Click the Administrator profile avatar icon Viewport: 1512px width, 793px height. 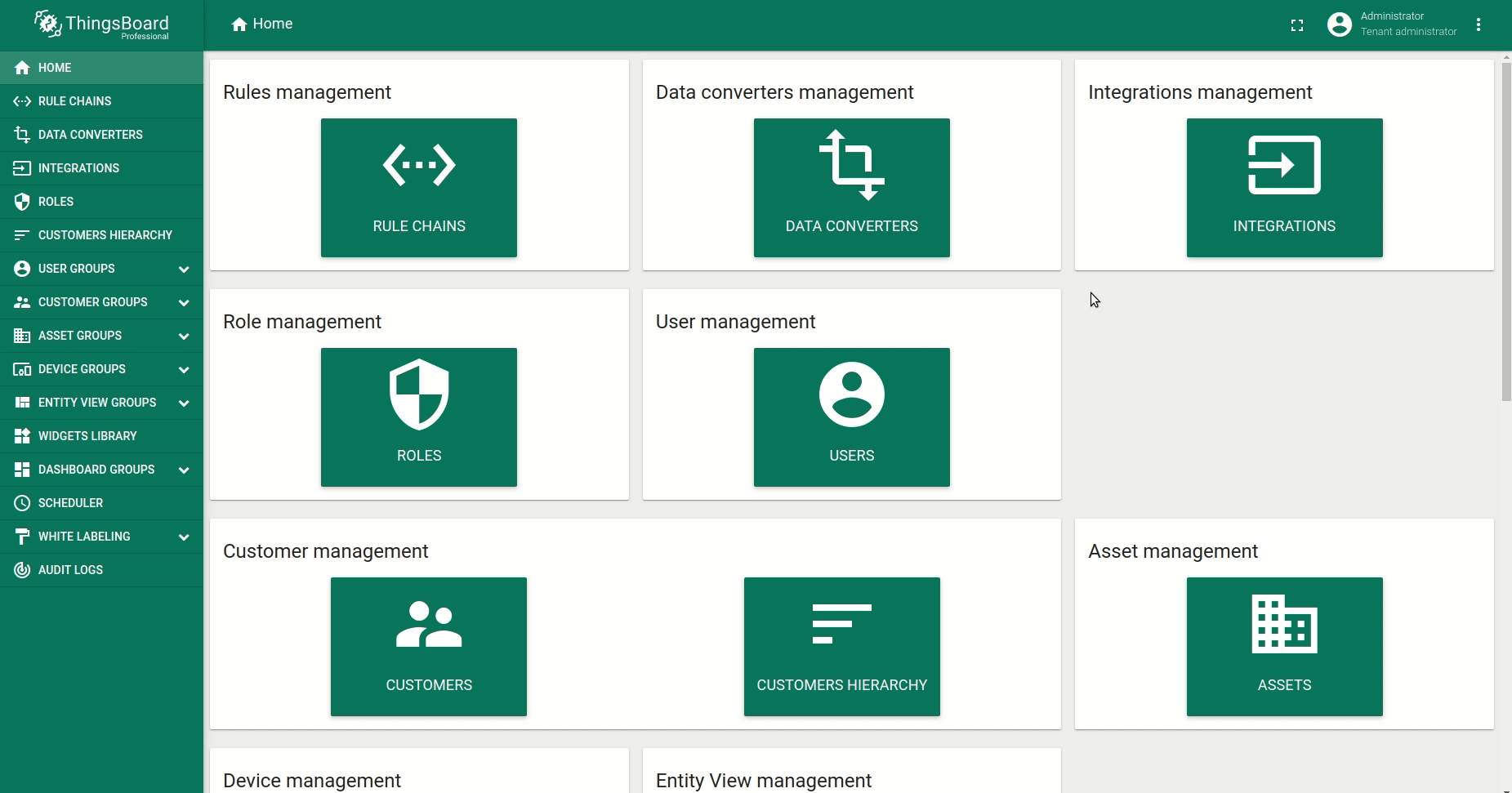(1340, 25)
